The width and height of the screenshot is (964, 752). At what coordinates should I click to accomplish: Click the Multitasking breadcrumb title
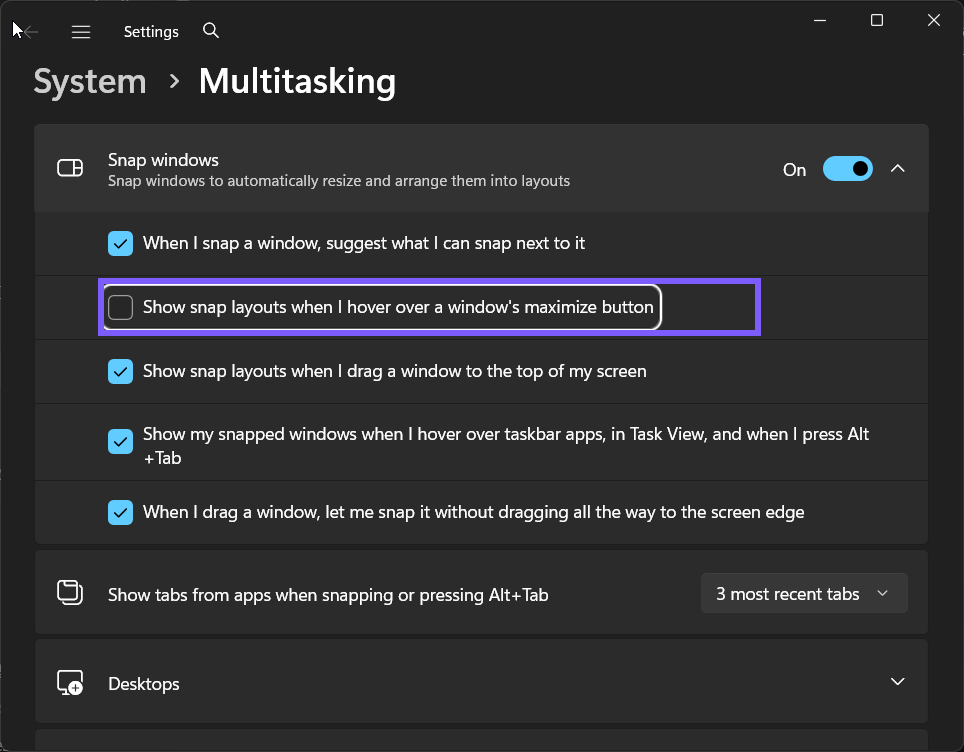[x=297, y=81]
